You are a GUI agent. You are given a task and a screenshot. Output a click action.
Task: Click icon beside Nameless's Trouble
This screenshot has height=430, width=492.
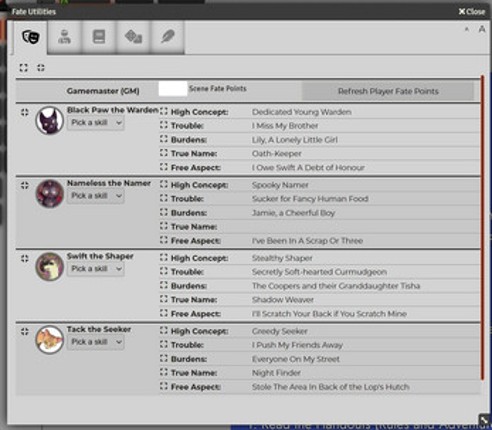pos(164,198)
